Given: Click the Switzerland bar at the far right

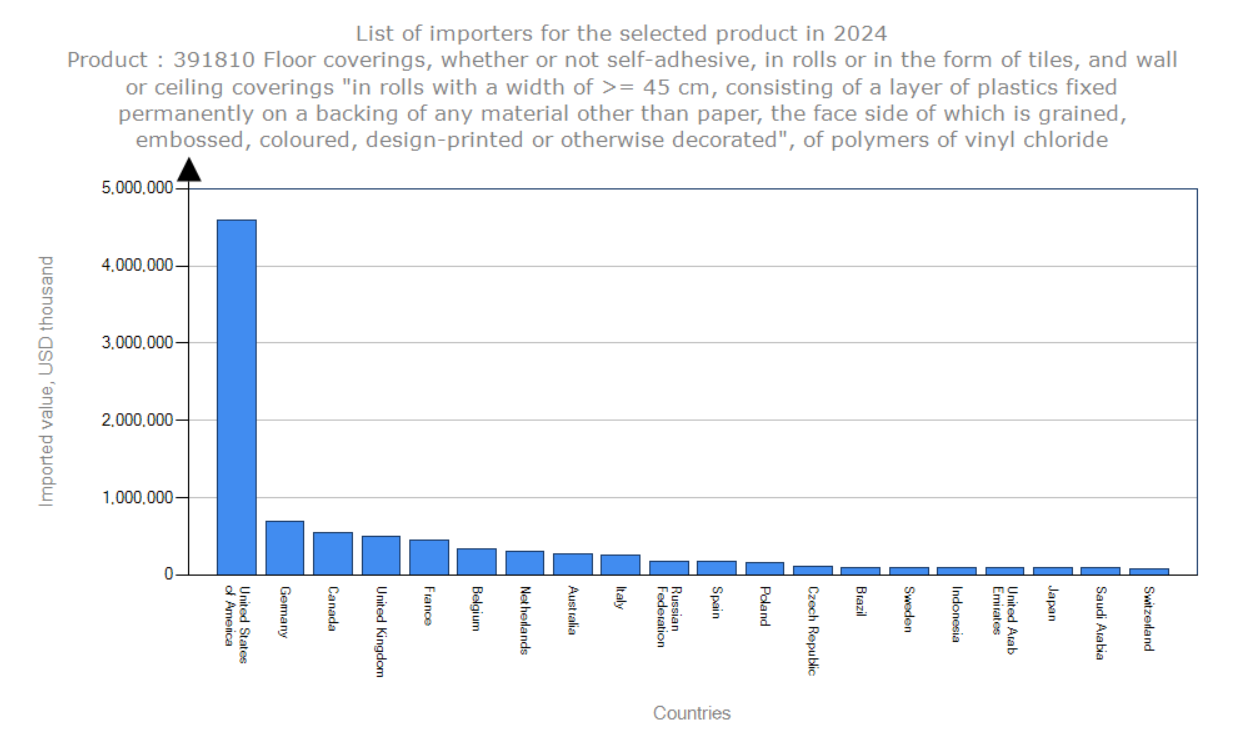Looking at the screenshot, I should click(x=1148, y=570).
